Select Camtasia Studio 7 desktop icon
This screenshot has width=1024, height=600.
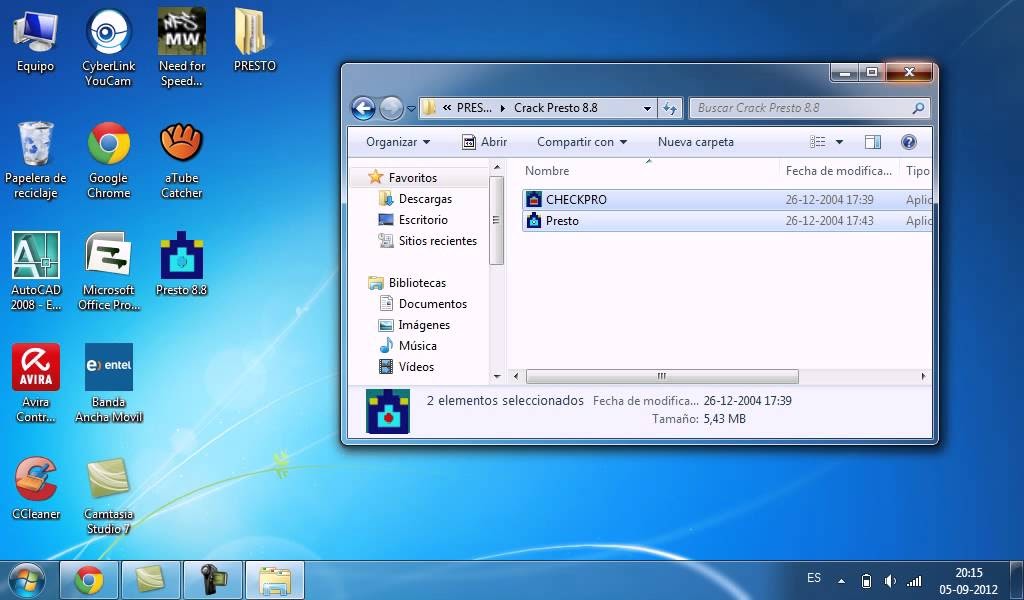pyautogui.click(x=108, y=496)
